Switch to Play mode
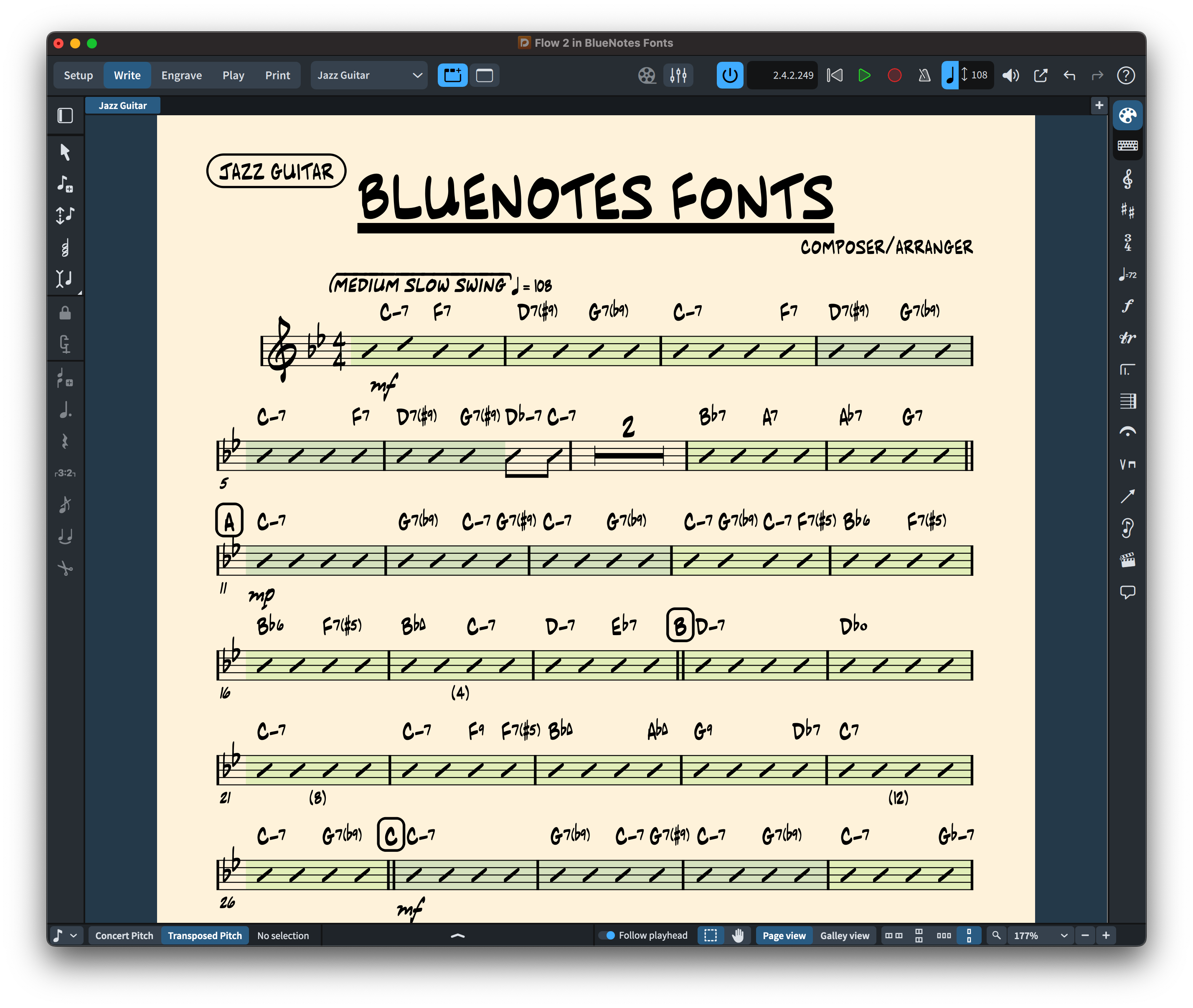 click(x=233, y=75)
